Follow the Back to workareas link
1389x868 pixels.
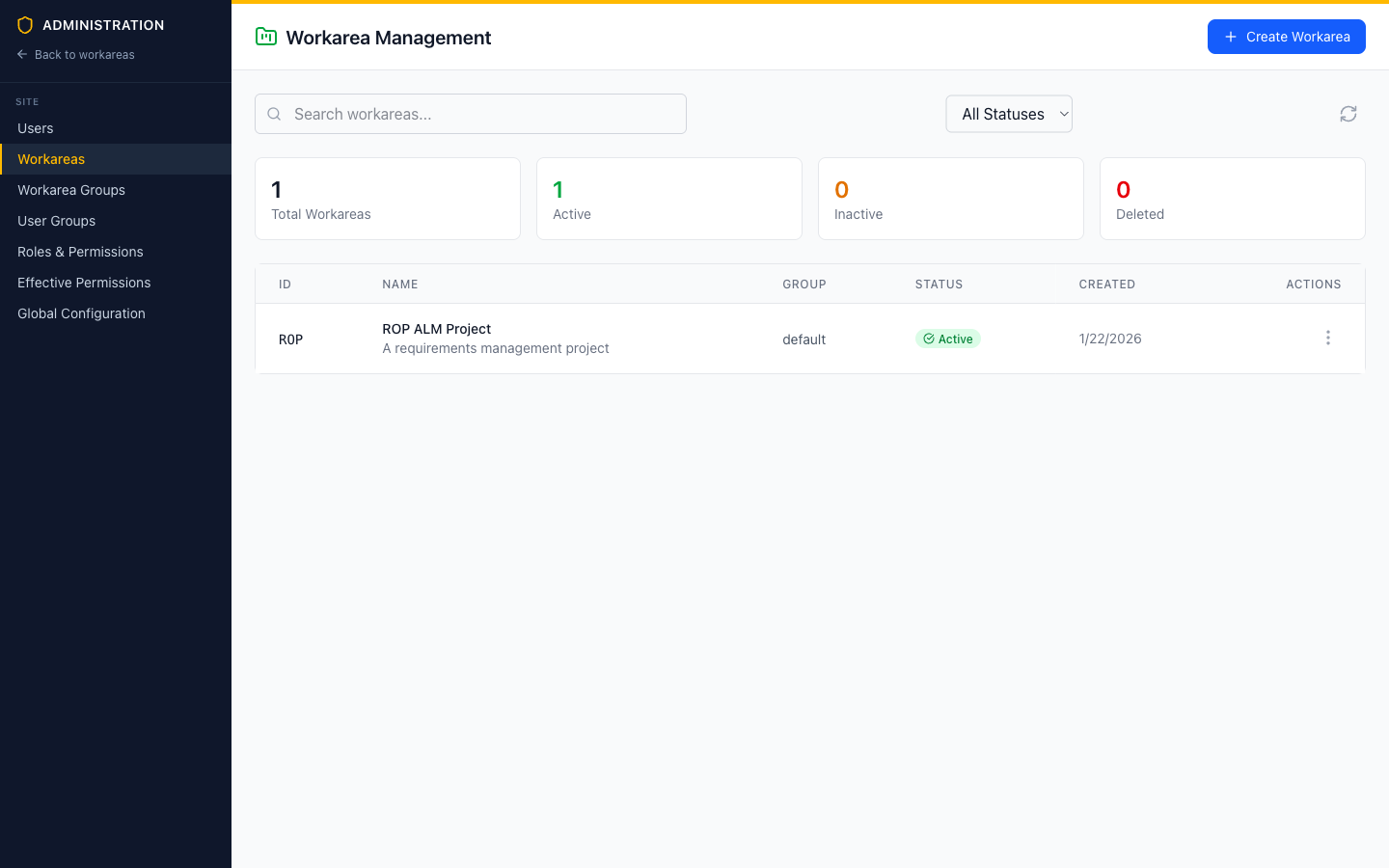pyautogui.click(x=75, y=55)
